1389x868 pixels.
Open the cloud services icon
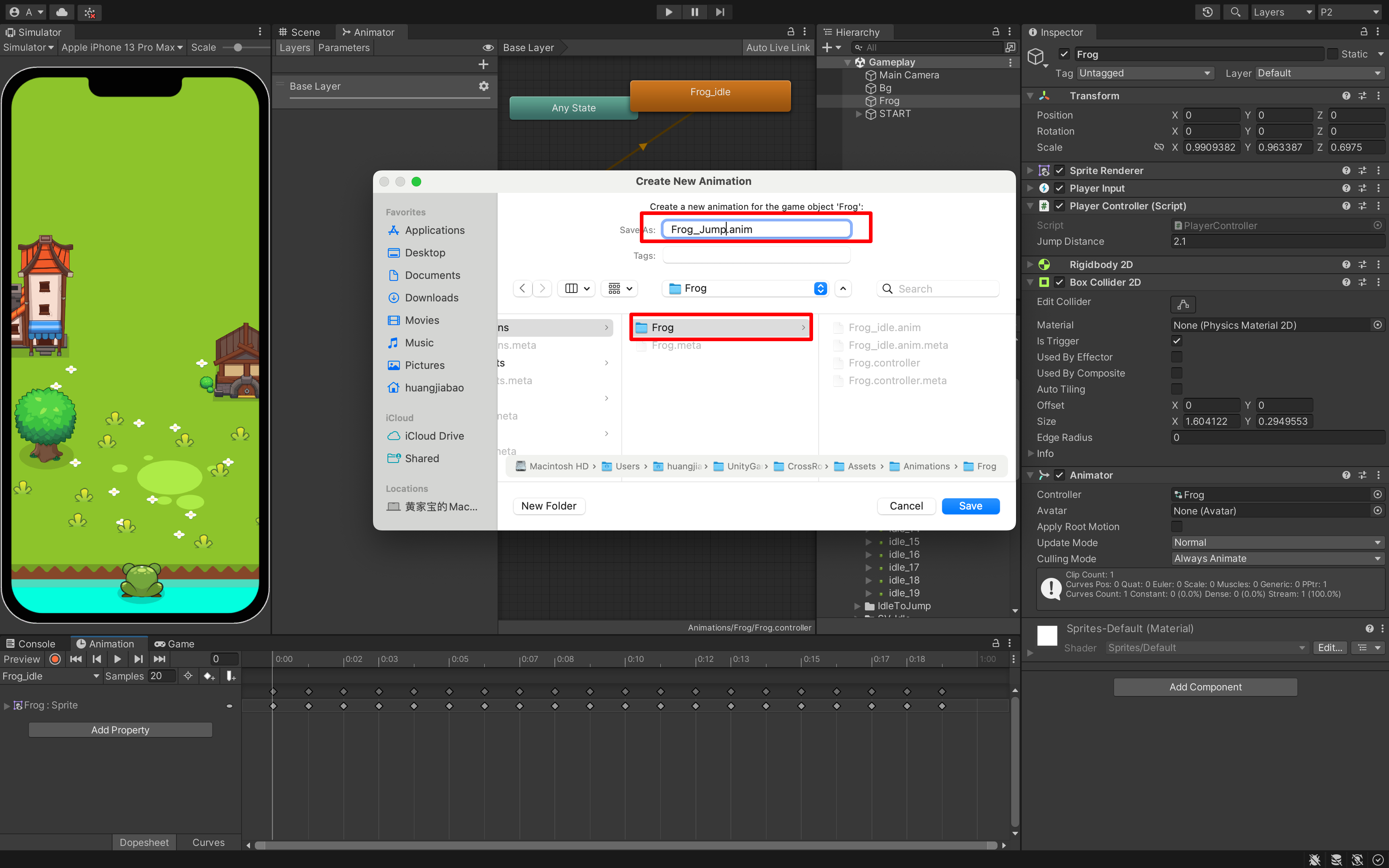(x=62, y=12)
